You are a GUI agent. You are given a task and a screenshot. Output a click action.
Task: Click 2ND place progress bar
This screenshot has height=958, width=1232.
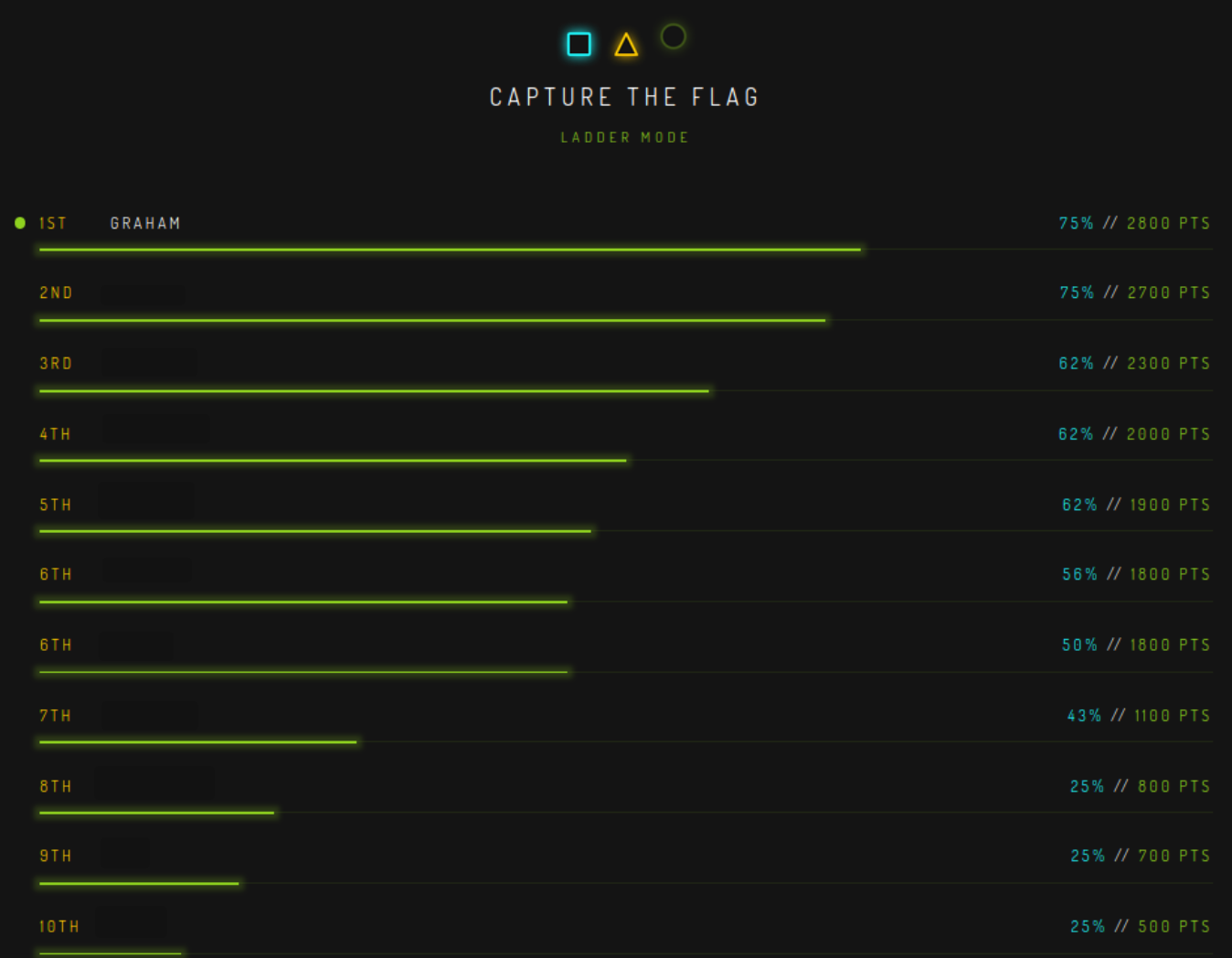click(432, 320)
